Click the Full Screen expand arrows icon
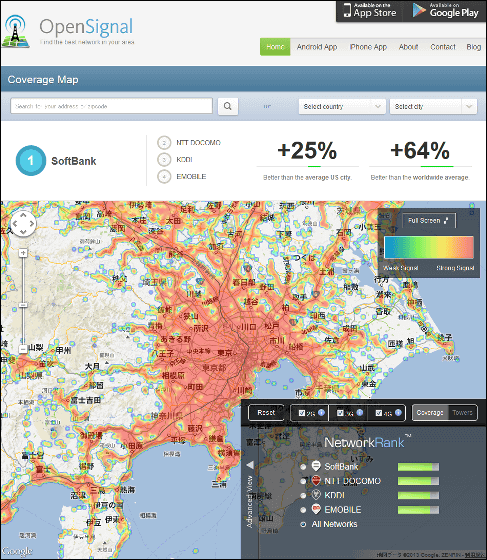 tap(446, 220)
